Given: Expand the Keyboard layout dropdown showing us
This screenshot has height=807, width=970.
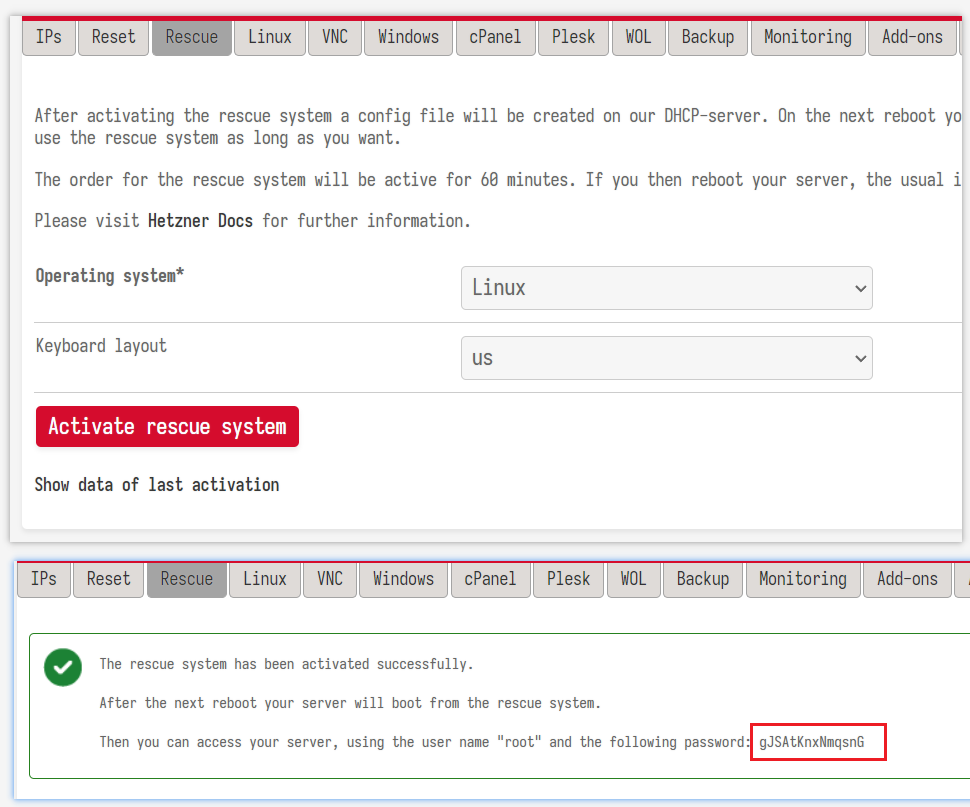Looking at the screenshot, I should (666, 358).
